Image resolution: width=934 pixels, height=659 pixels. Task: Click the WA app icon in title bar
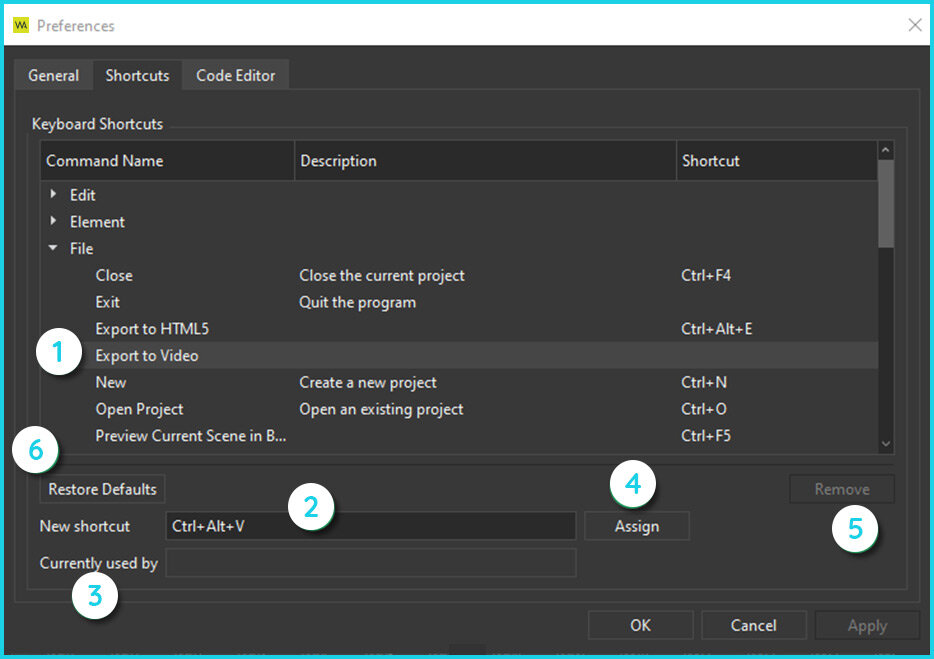tap(21, 25)
